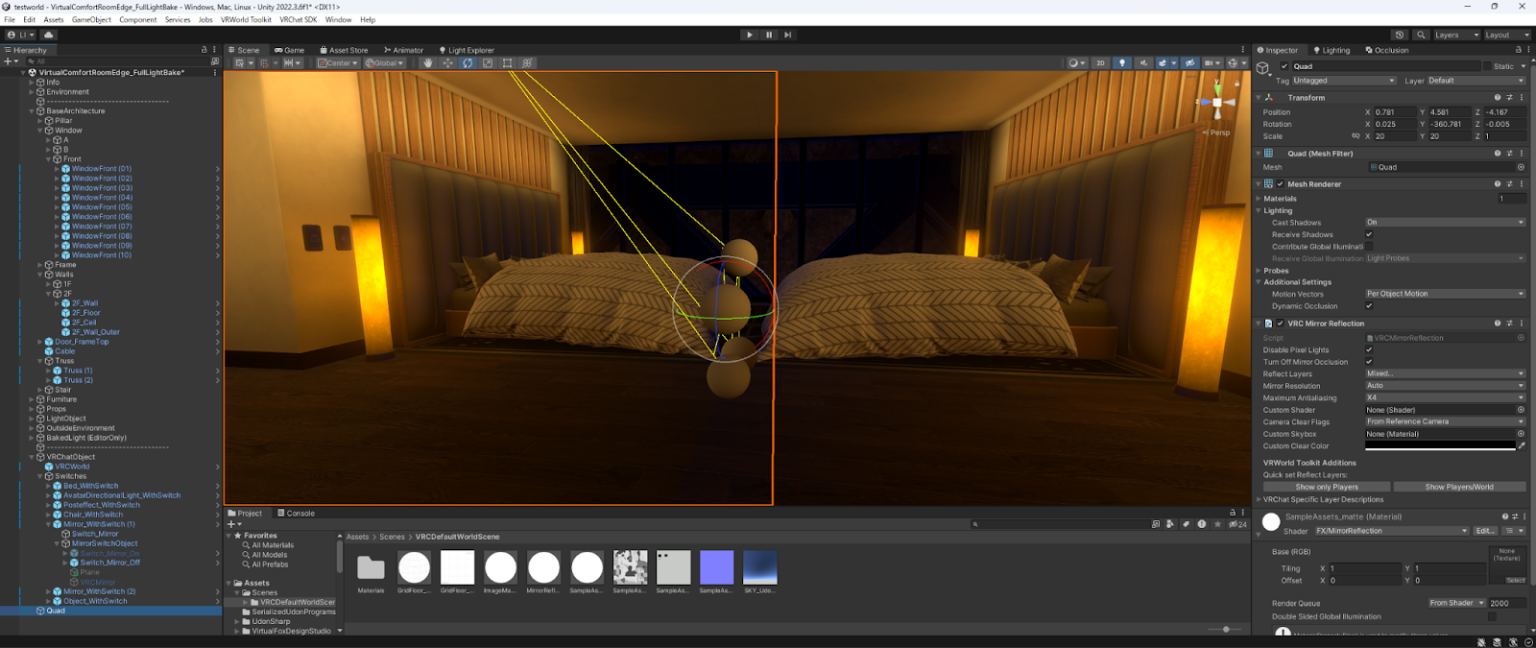Image resolution: width=1536 pixels, height=648 pixels.
Task: Open the GameObject menu
Action: pyautogui.click(x=92, y=19)
